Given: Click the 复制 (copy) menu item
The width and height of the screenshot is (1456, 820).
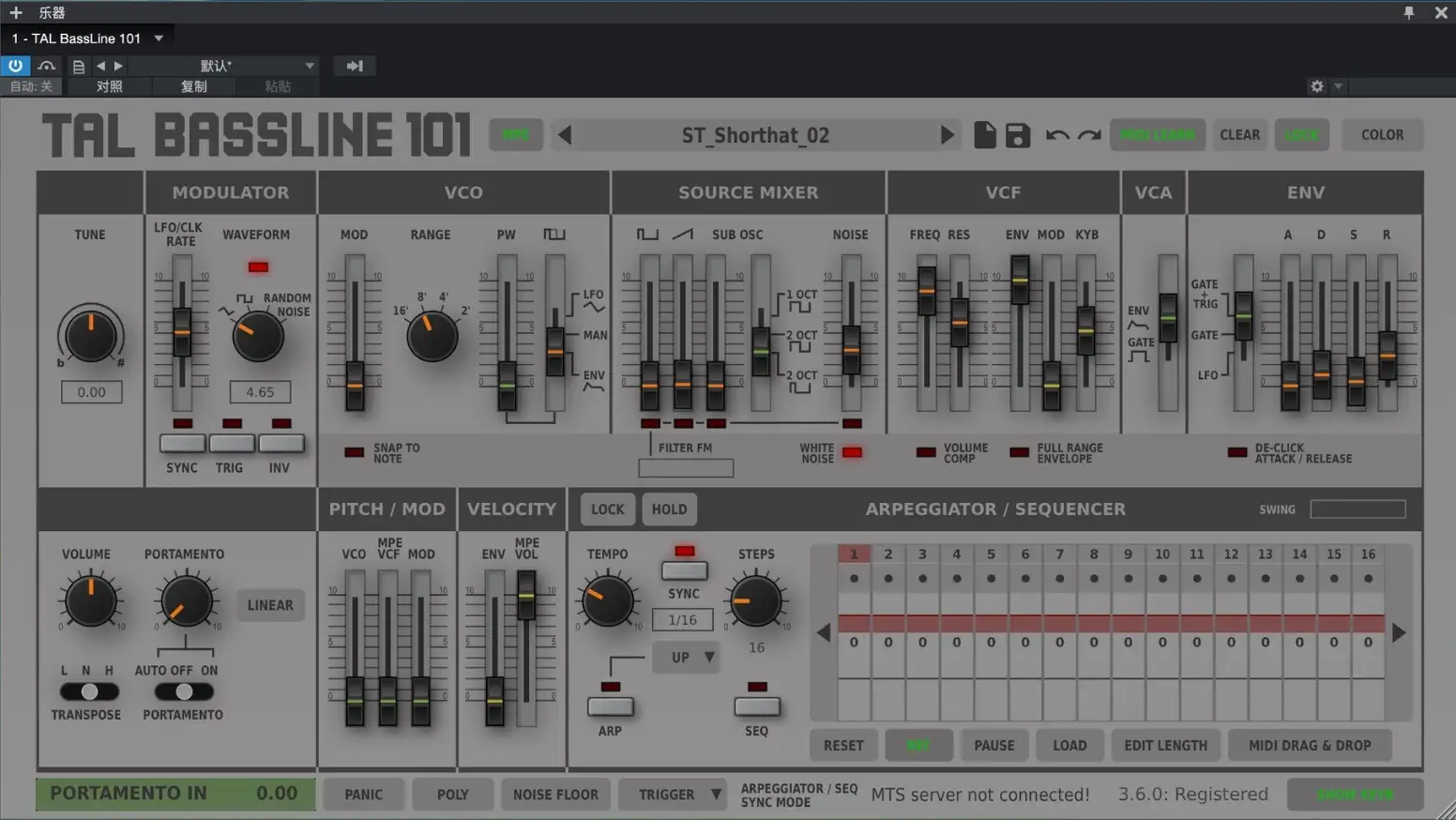Looking at the screenshot, I should (194, 86).
